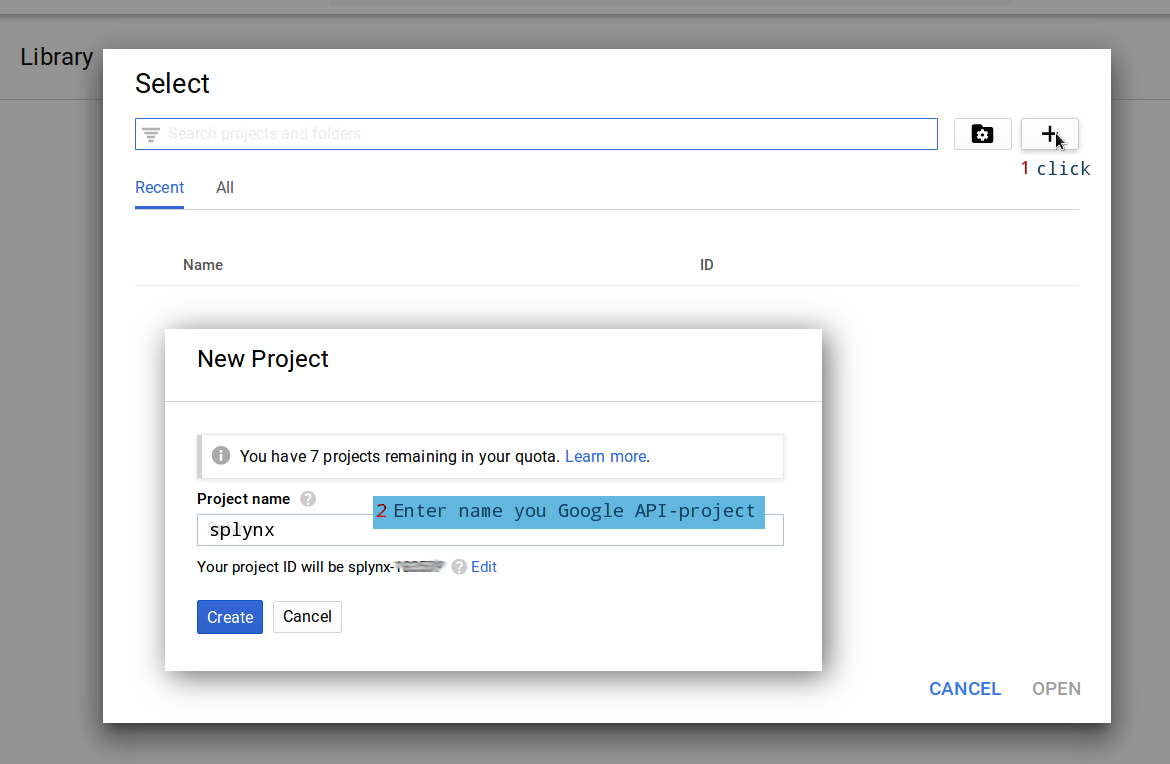
Task: Cancel the New Project dialog
Action: tap(307, 617)
